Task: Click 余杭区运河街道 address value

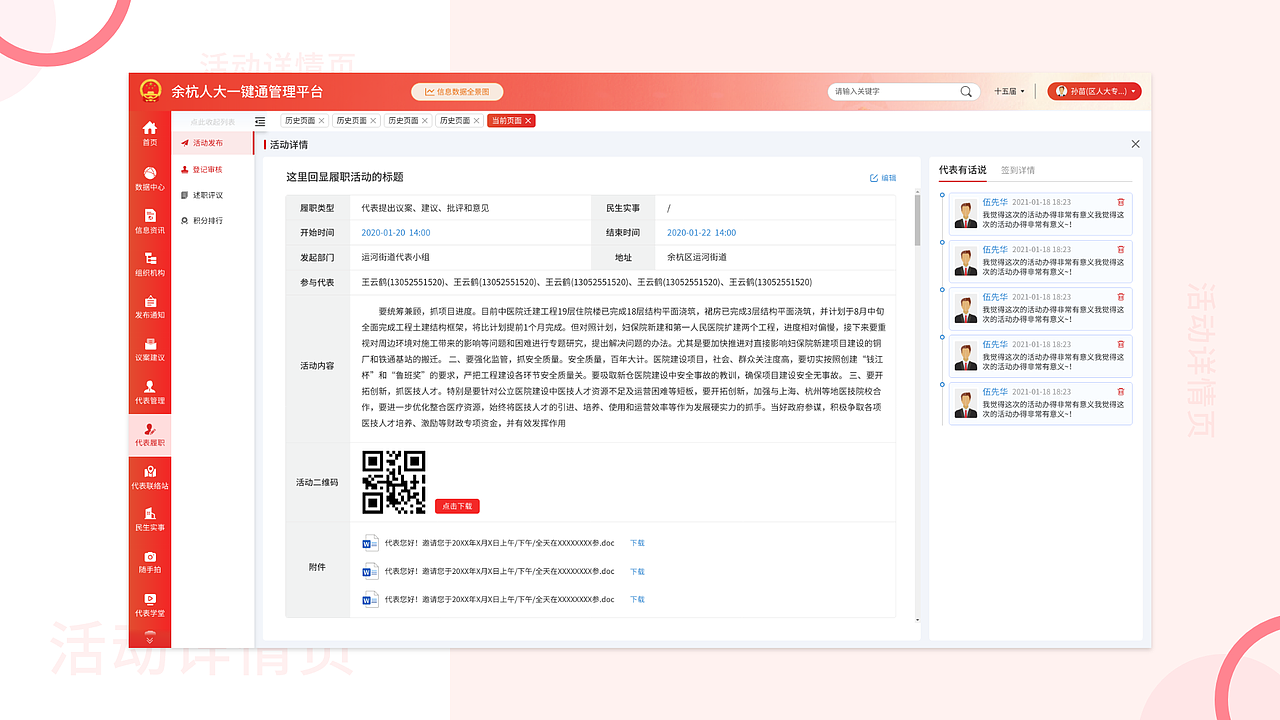Action: click(696, 257)
